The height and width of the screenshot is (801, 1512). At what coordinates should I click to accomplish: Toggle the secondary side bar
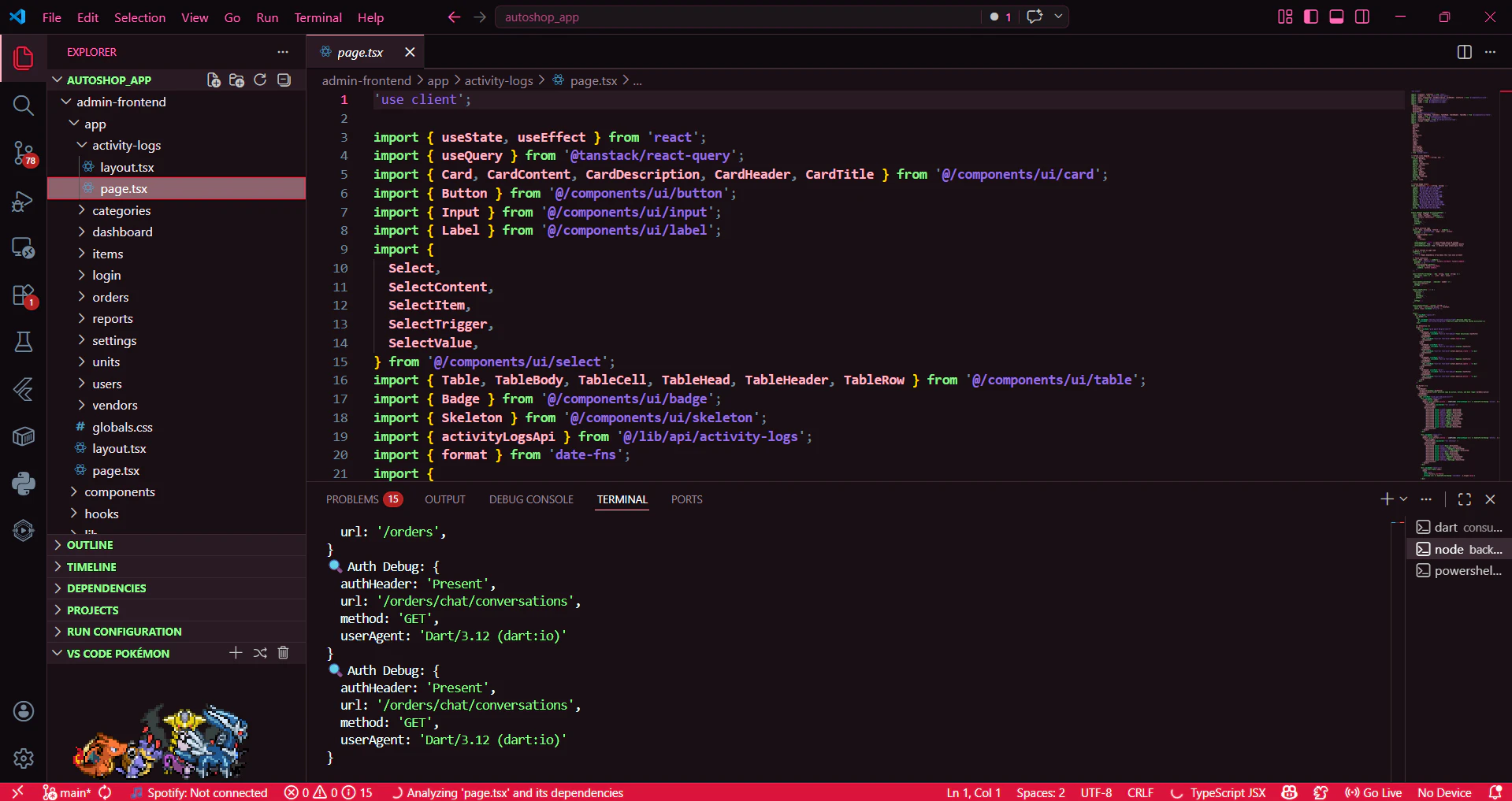pyautogui.click(x=1362, y=17)
